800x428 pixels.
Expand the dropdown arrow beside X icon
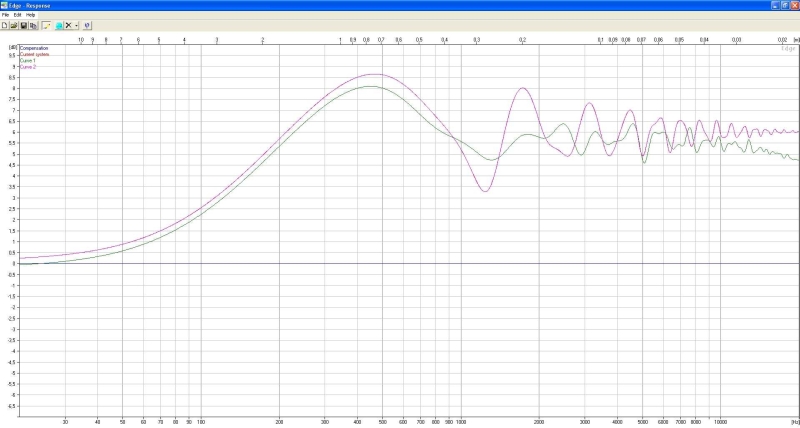[76, 25]
